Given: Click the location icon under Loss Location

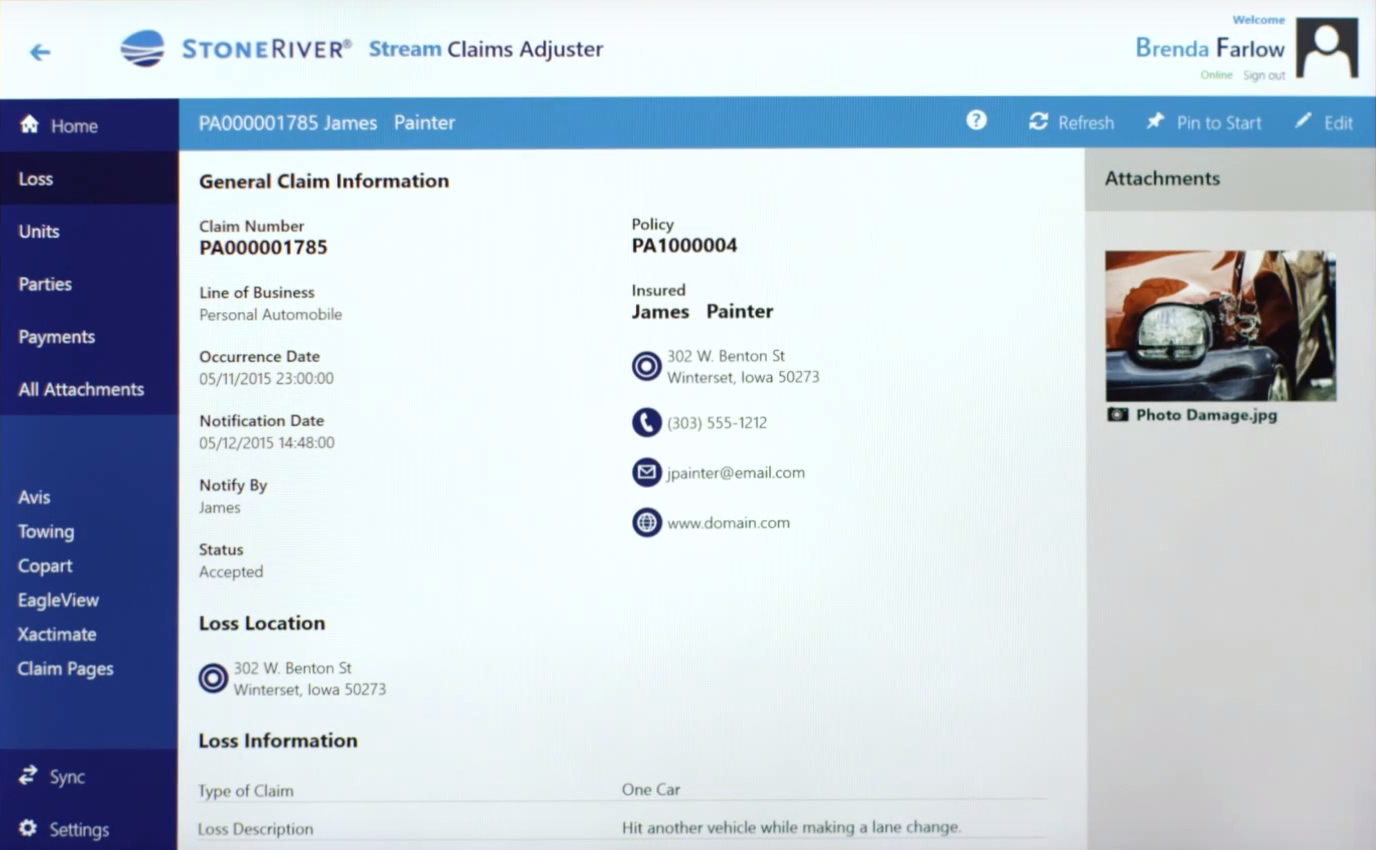Looking at the screenshot, I should click(x=213, y=678).
